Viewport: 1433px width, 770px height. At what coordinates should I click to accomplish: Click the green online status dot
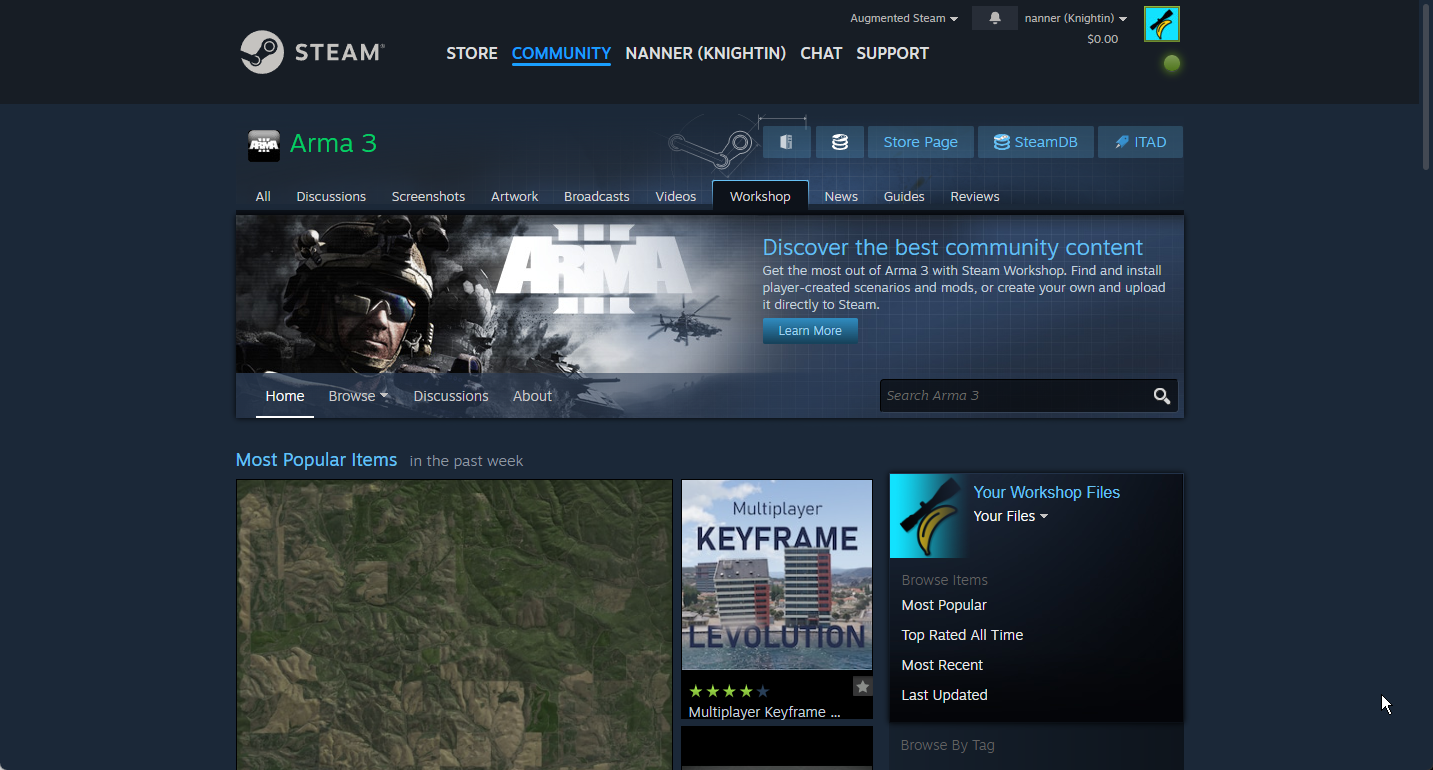click(1172, 63)
